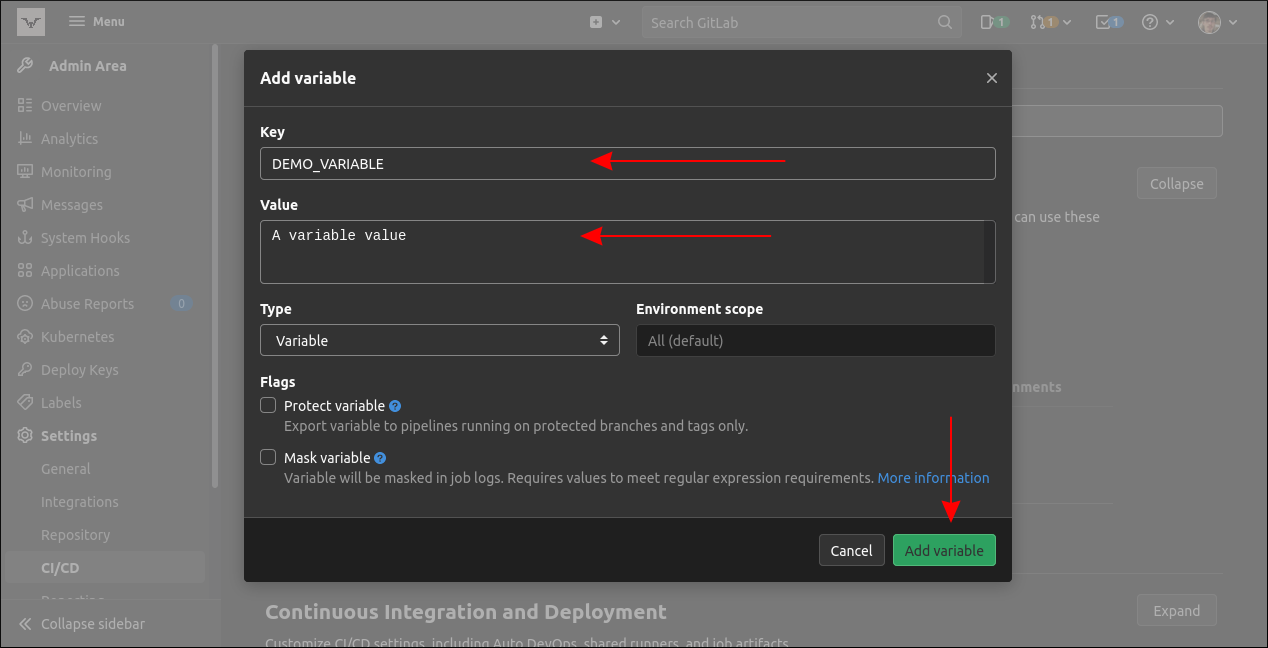This screenshot has width=1268, height=648.
Task: Open the Type dropdown showing Variable
Action: coord(439,340)
